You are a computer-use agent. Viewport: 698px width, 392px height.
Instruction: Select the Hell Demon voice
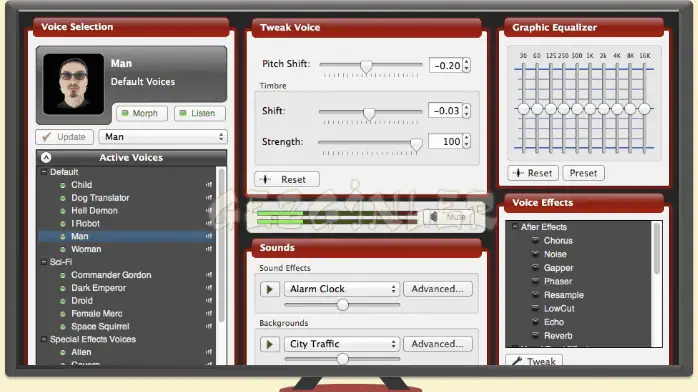94,210
